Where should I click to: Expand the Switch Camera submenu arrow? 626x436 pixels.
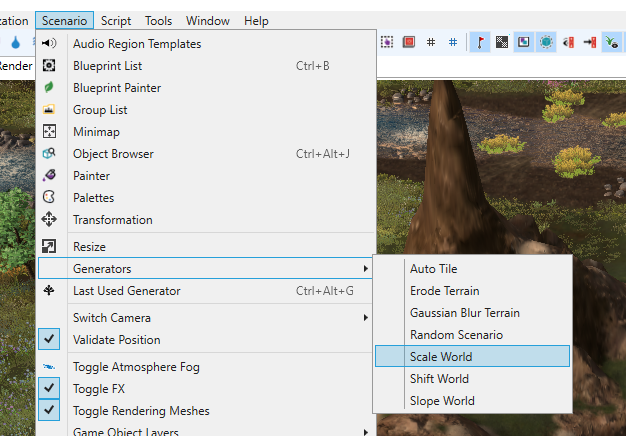365,317
